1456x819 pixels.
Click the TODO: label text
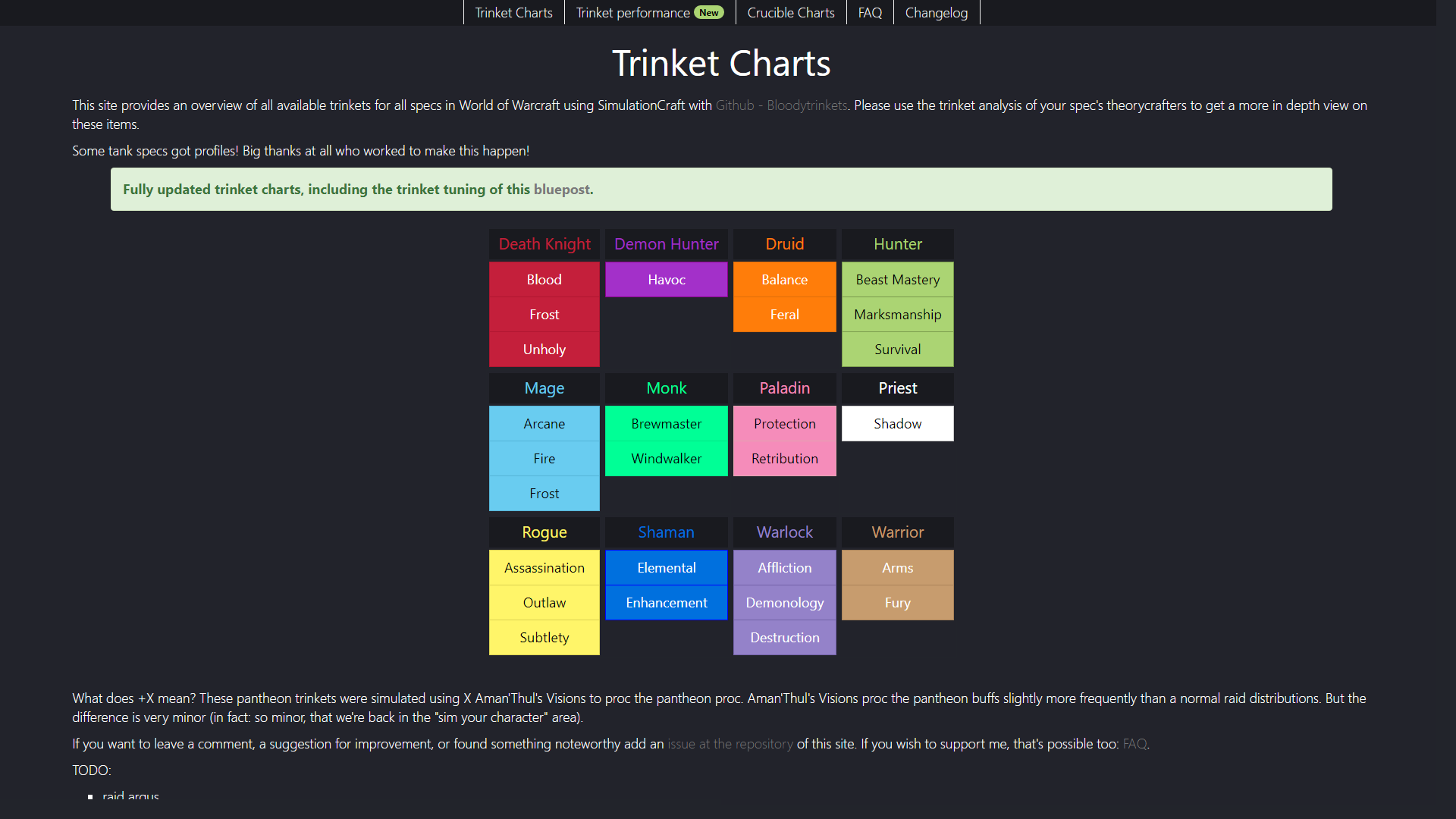[x=92, y=770]
